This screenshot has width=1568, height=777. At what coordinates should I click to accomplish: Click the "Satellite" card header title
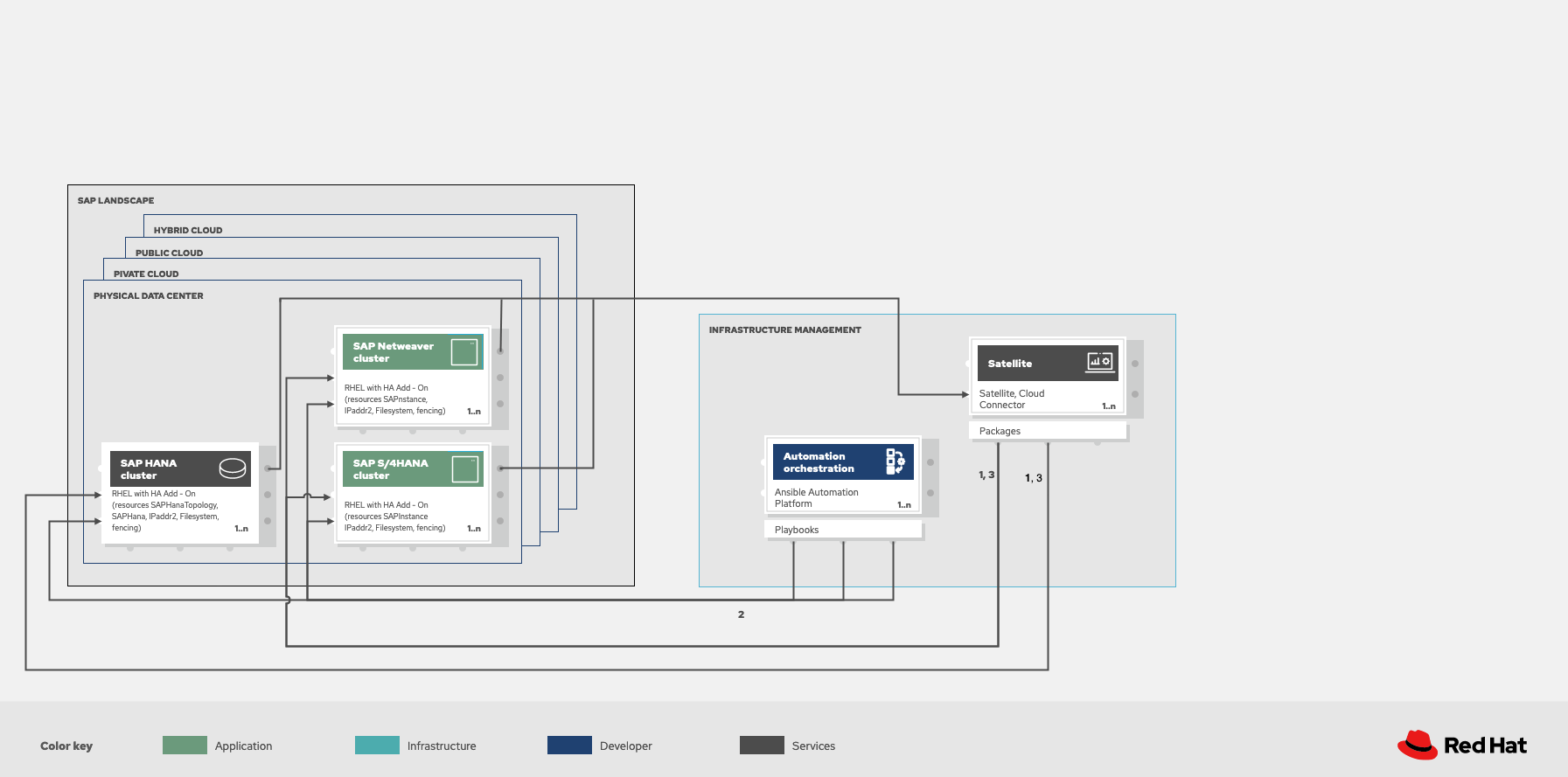(x=1010, y=364)
